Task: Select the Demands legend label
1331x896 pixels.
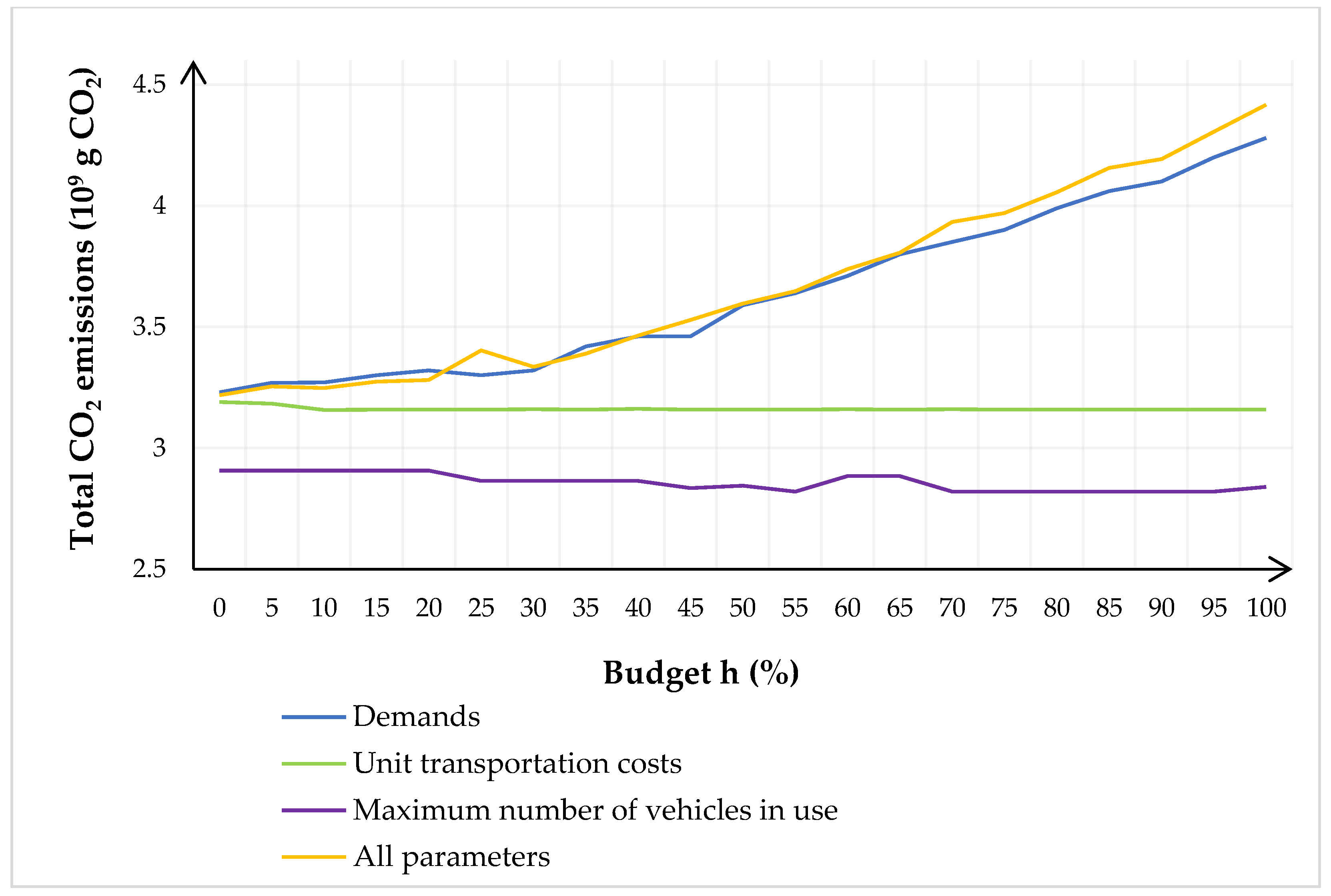Action: tap(416, 717)
